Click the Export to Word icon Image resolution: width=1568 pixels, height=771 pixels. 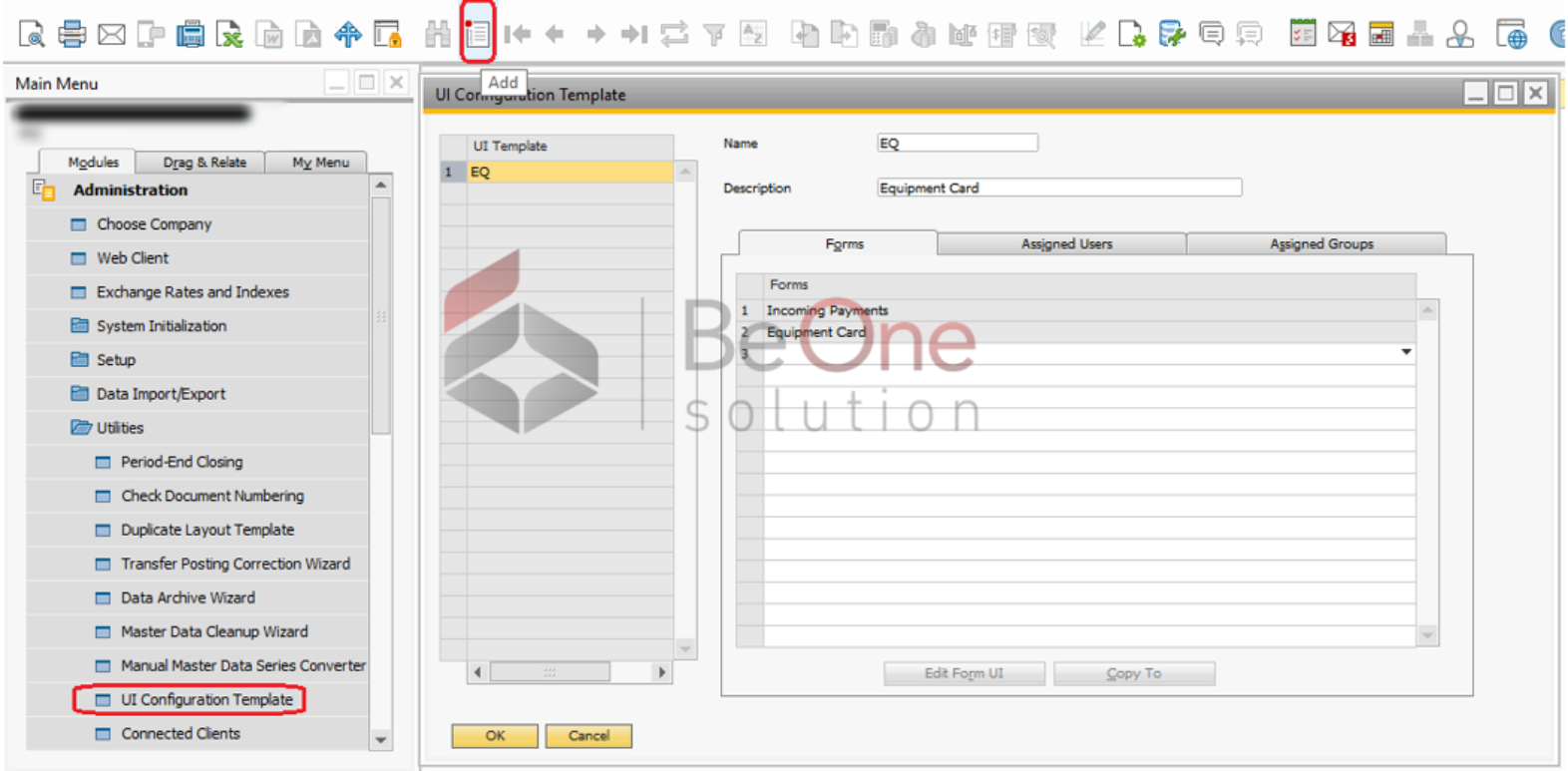pos(269,34)
